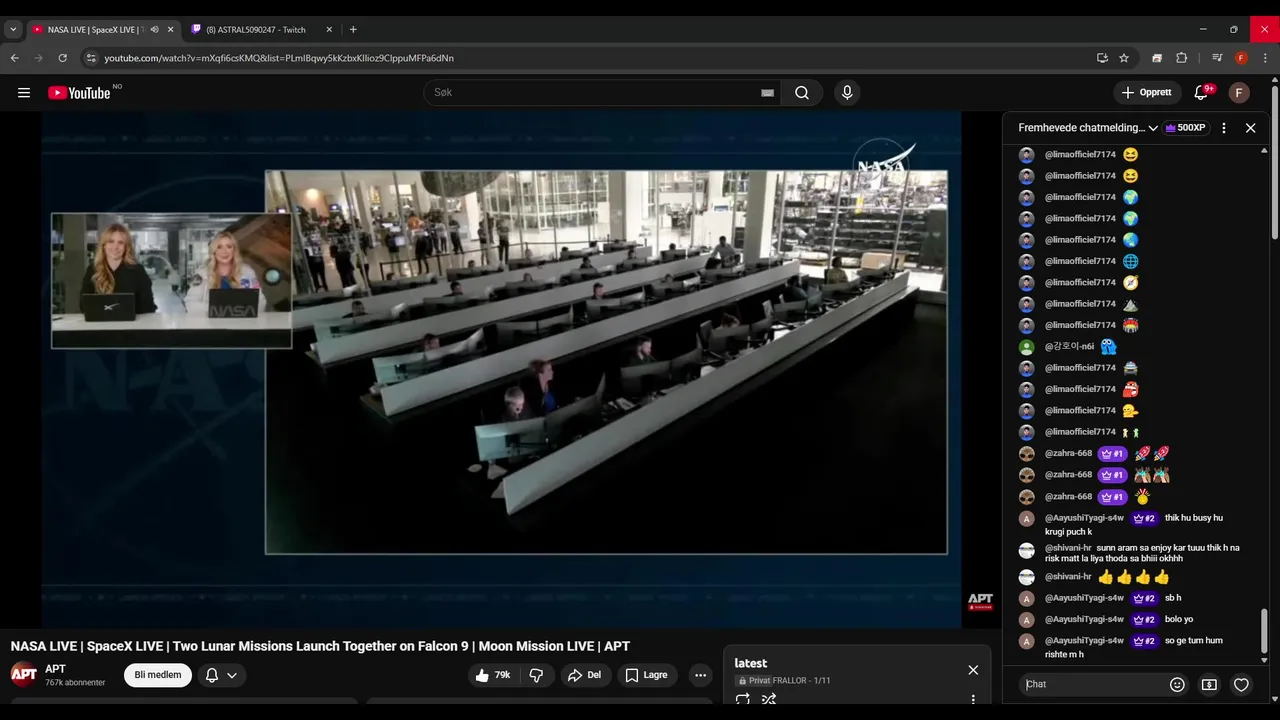Reload the page
The width and height of the screenshot is (1280, 720).
[x=62, y=58]
